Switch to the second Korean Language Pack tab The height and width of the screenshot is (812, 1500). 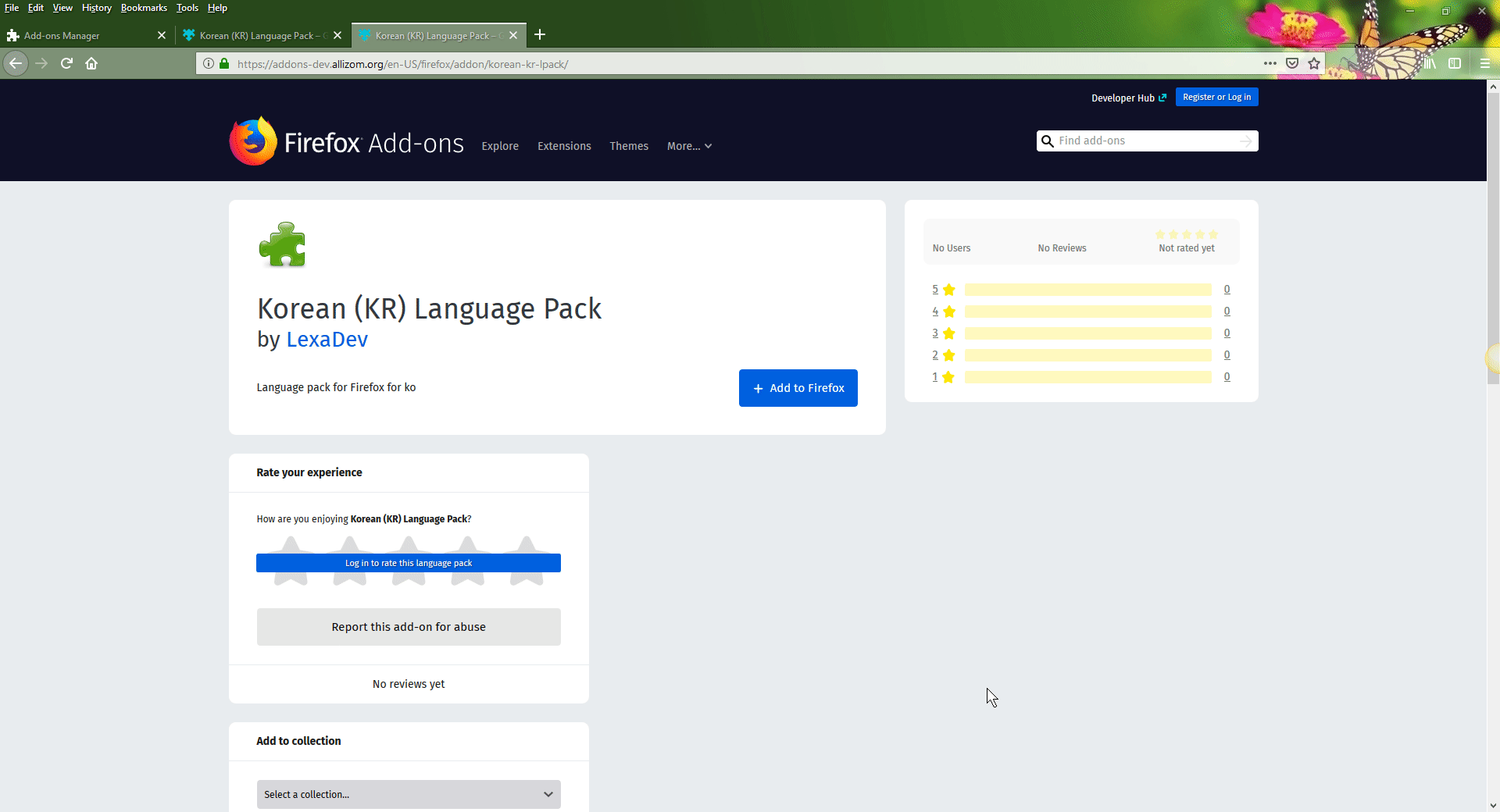click(439, 35)
